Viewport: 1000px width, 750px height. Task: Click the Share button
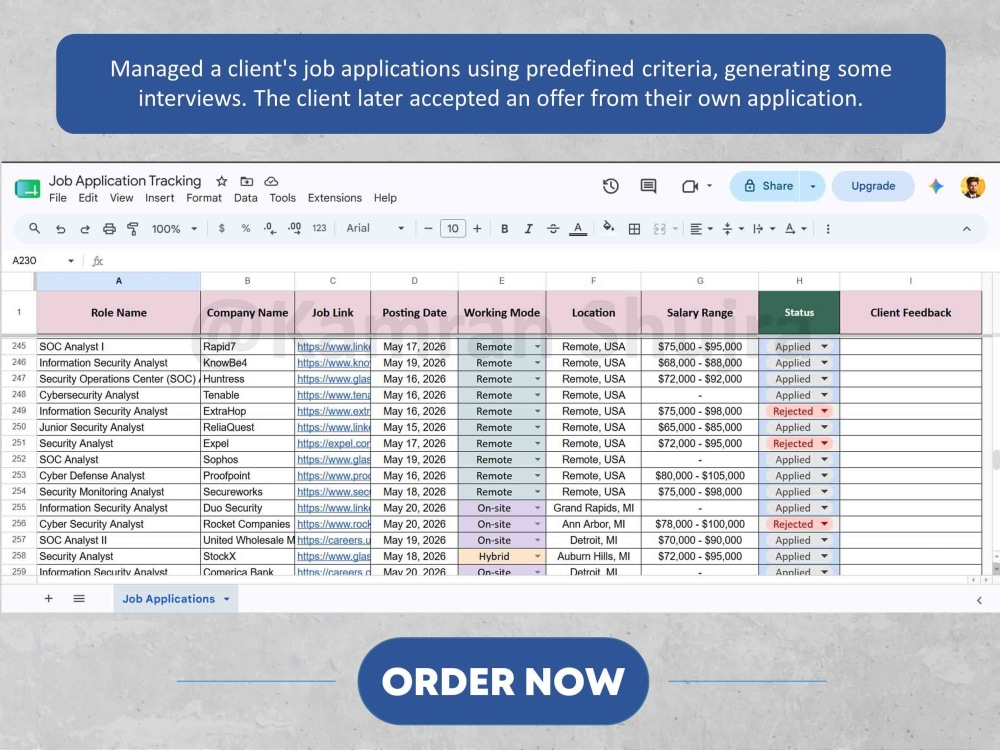click(x=767, y=186)
